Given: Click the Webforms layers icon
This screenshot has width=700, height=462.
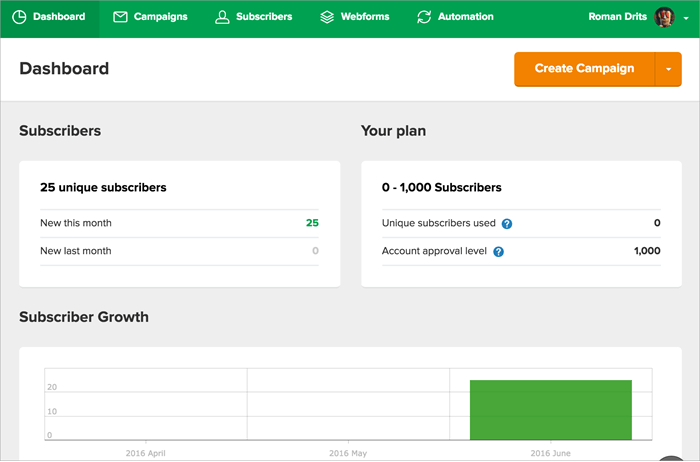Looking at the screenshot, I should [x=327, y=17].
